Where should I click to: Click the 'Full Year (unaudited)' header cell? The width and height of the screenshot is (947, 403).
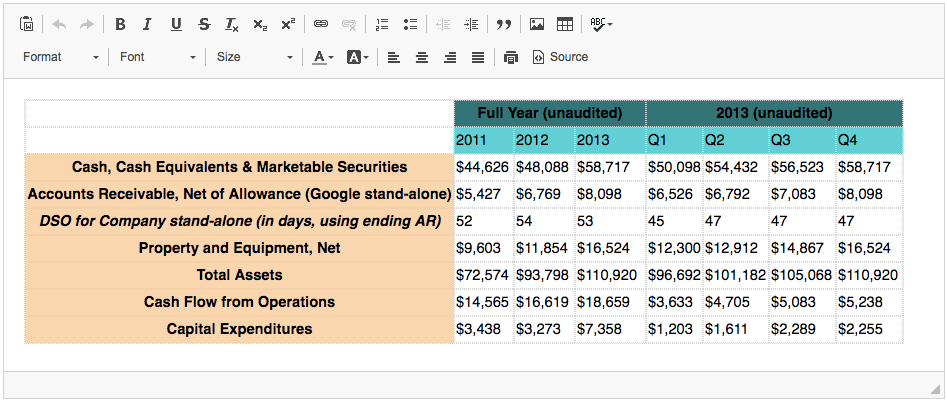pos(550,113)
